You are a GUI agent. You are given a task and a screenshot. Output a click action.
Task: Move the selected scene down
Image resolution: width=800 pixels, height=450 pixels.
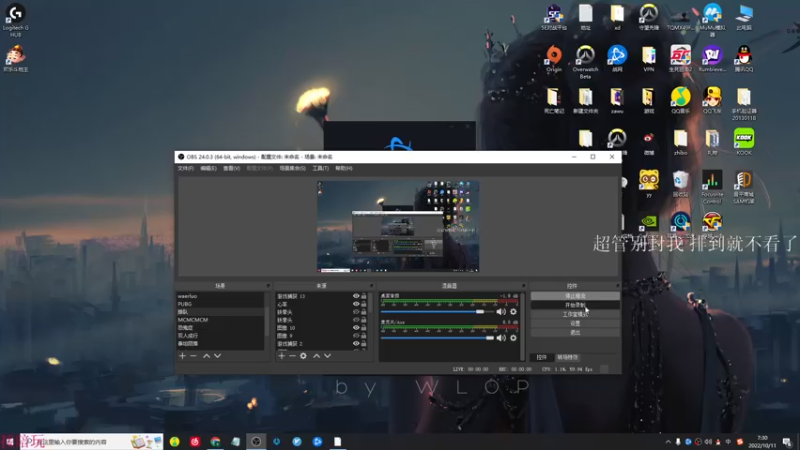[x=217, y=356]
